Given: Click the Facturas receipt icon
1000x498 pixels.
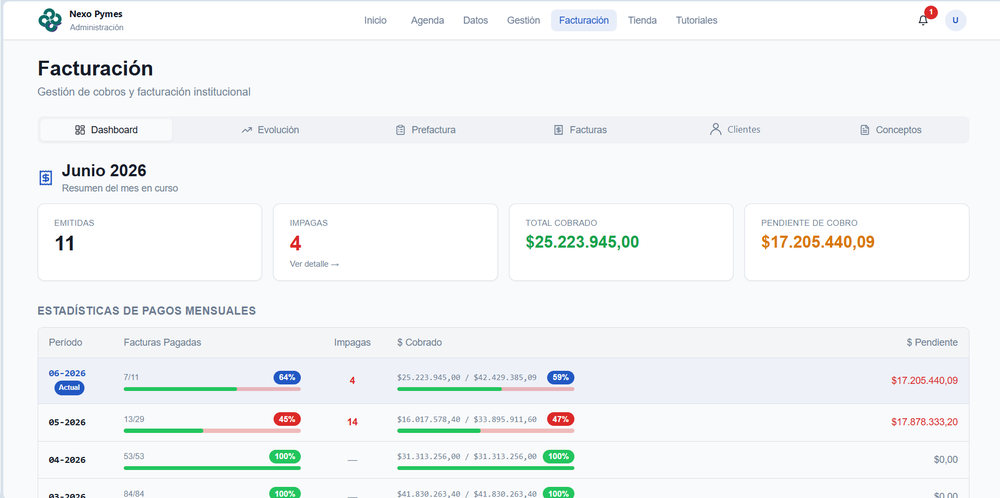Looking at the screenshot, I should click(558, 130).
